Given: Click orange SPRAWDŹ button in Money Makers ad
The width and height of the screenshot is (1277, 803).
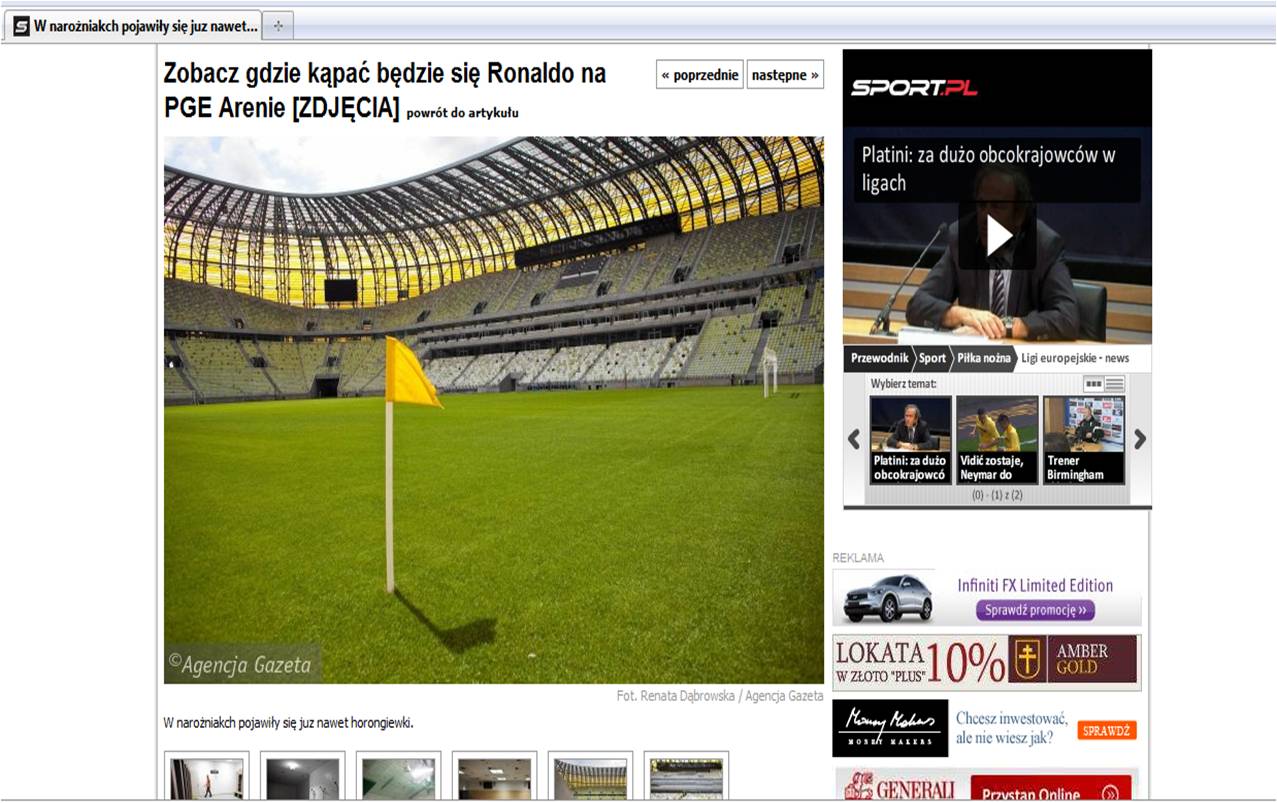Looking at the screenshot, I should point(1107,730).
